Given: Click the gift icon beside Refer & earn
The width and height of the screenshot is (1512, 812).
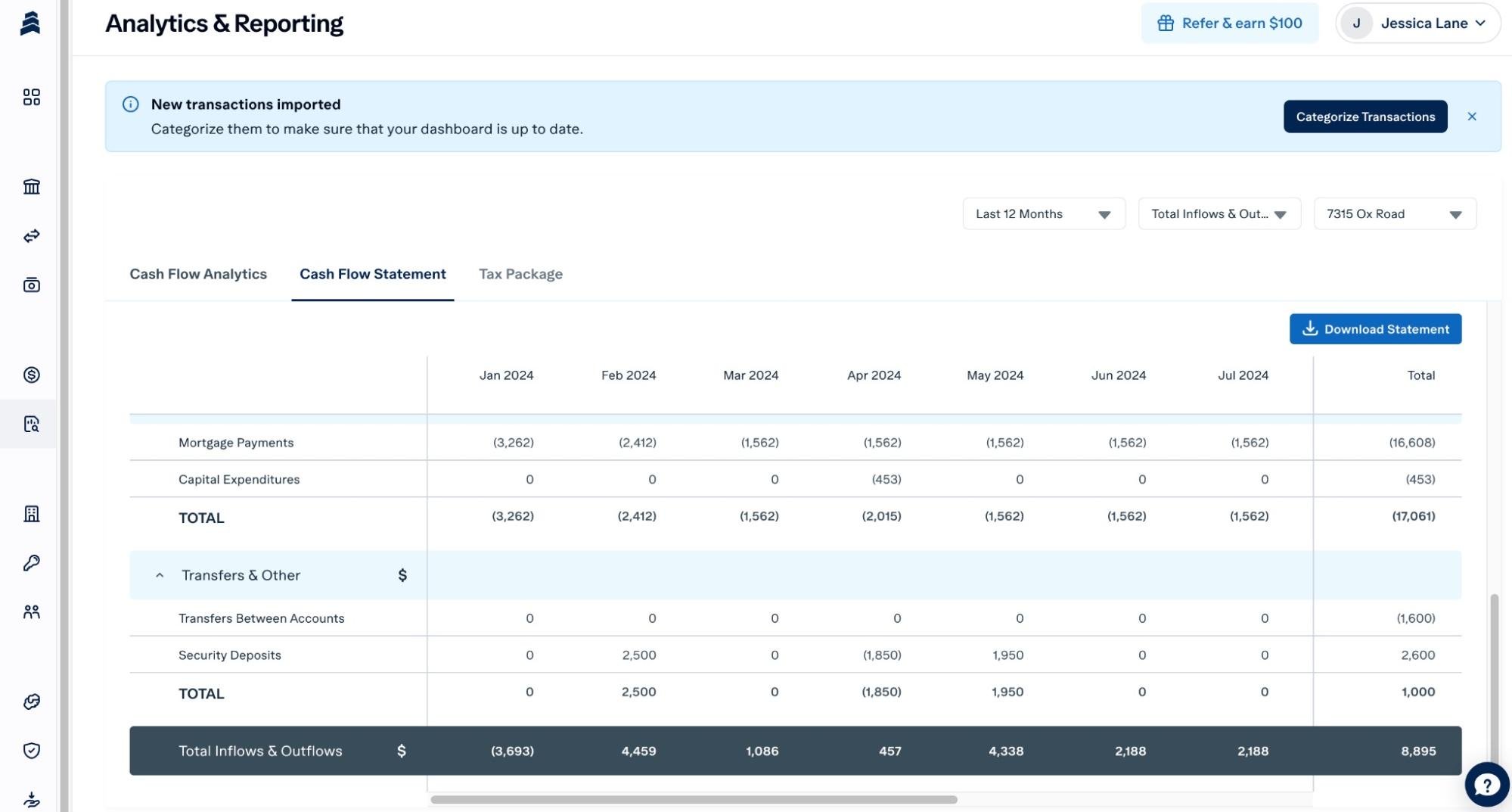Looking at the screenshot, I should pyautogui.click(x=1166, y=23).
